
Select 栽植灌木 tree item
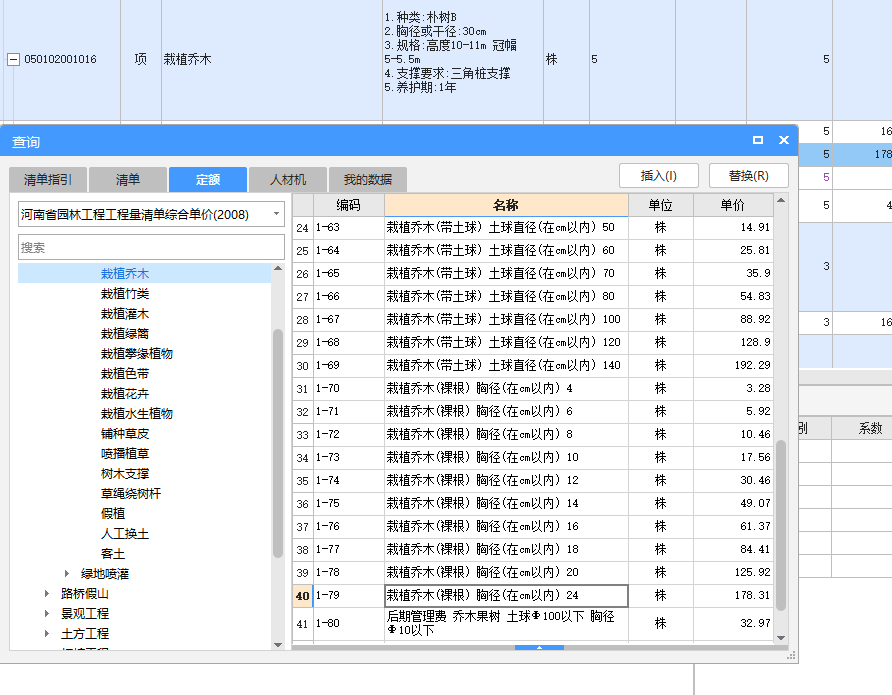125,313
